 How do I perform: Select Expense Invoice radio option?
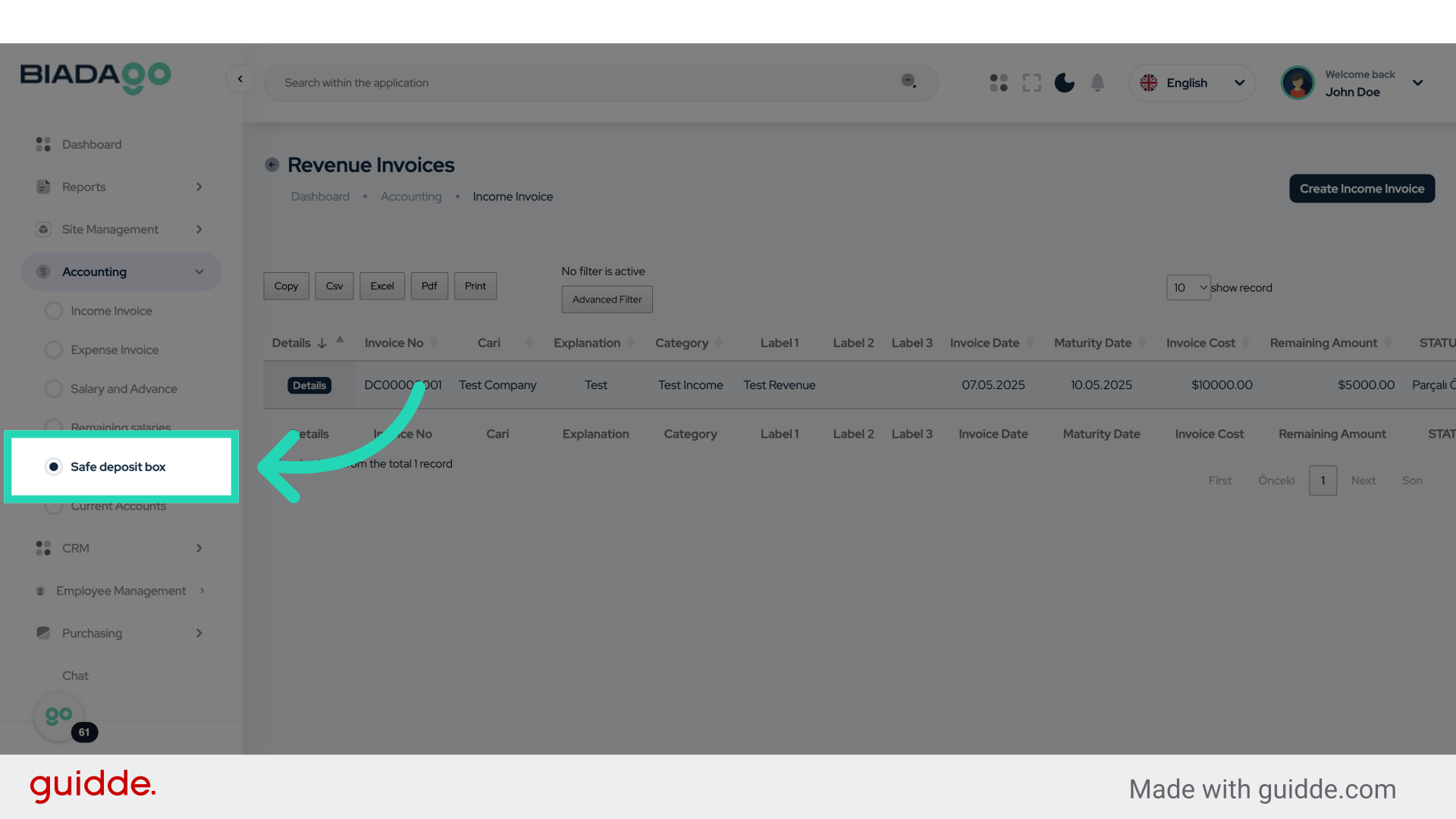point(54,350)
